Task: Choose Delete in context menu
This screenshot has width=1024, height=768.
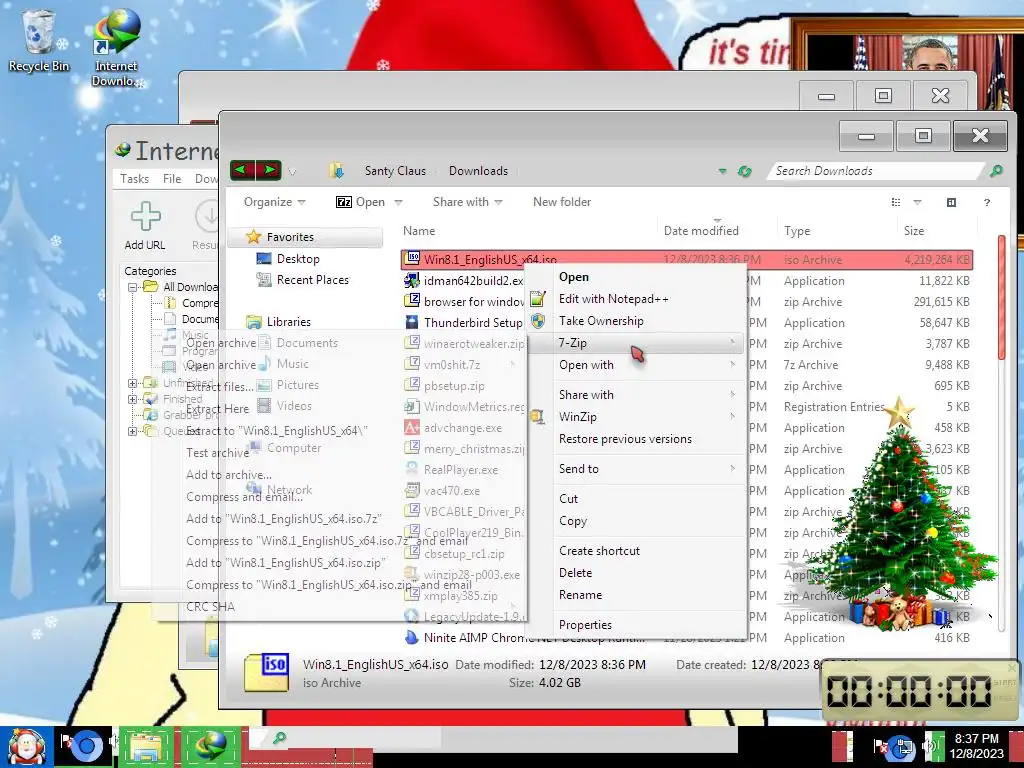Action: tap(636, 573)
